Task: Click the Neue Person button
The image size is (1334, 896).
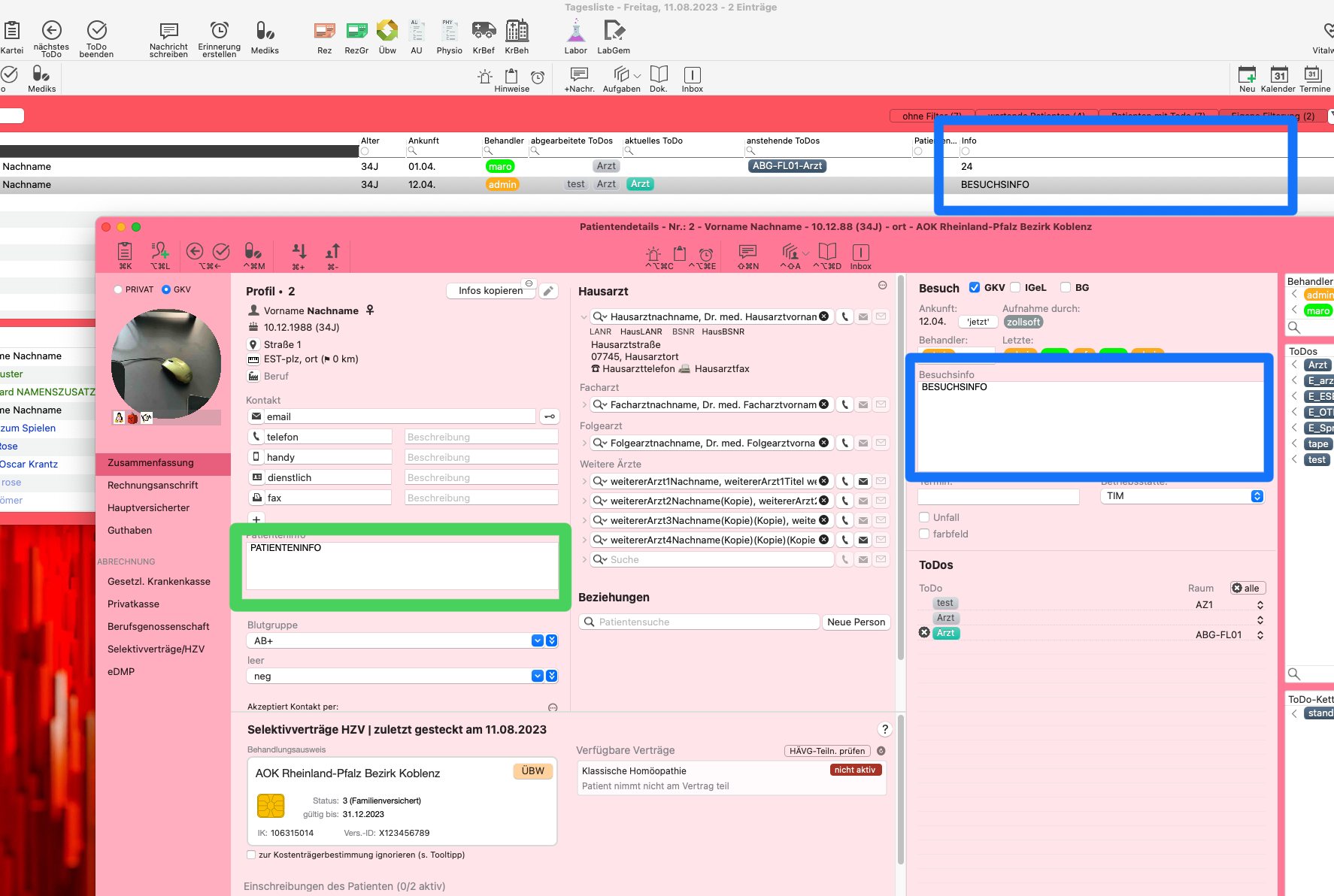Action: [856, 622]
